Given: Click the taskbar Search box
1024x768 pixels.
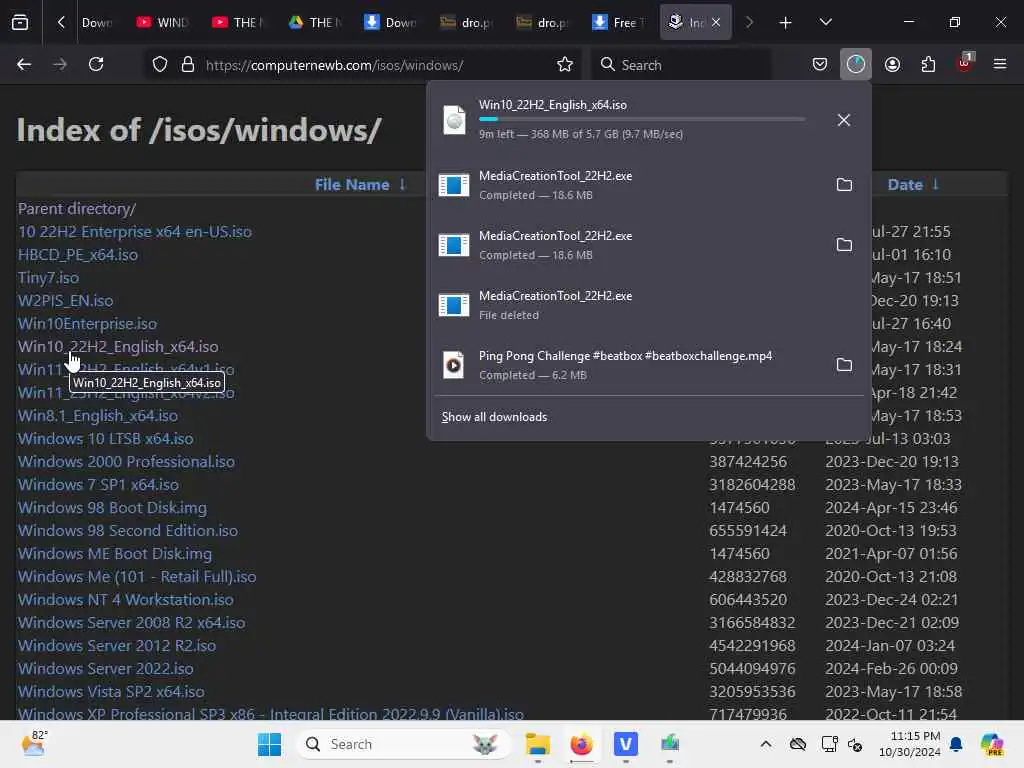Looking at the screenshot, I should (x=403, y=744).
